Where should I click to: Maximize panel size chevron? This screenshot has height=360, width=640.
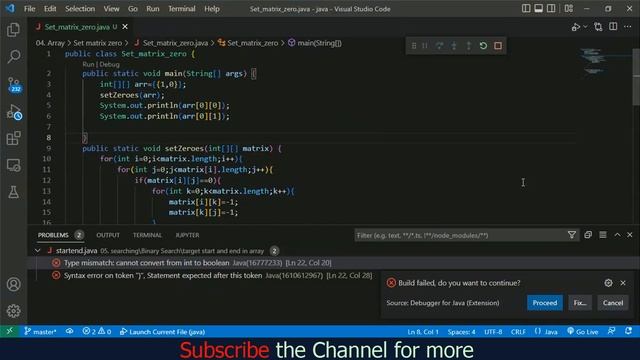click(618, 235)
